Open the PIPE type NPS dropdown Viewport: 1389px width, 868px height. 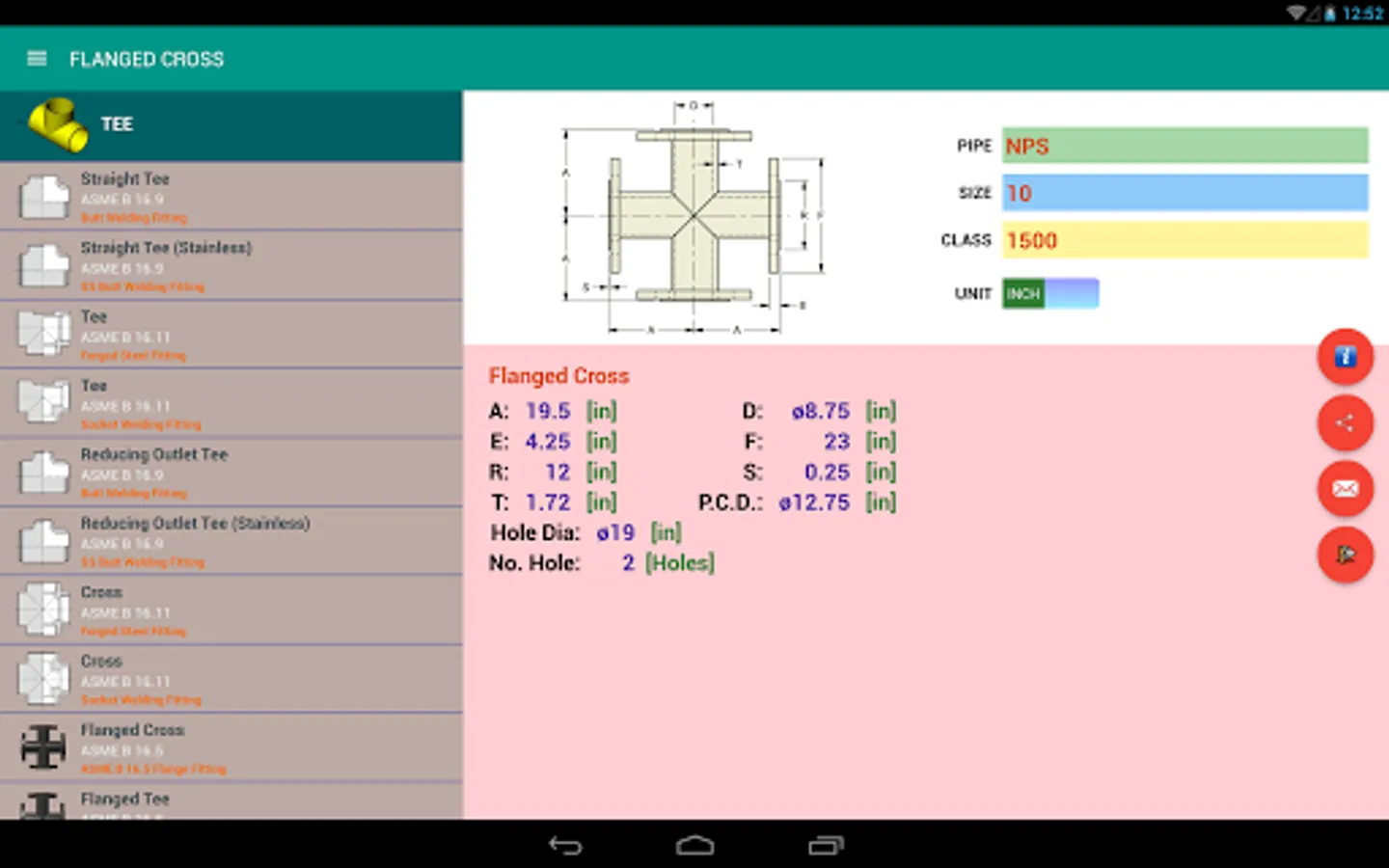pos(1185,146)
